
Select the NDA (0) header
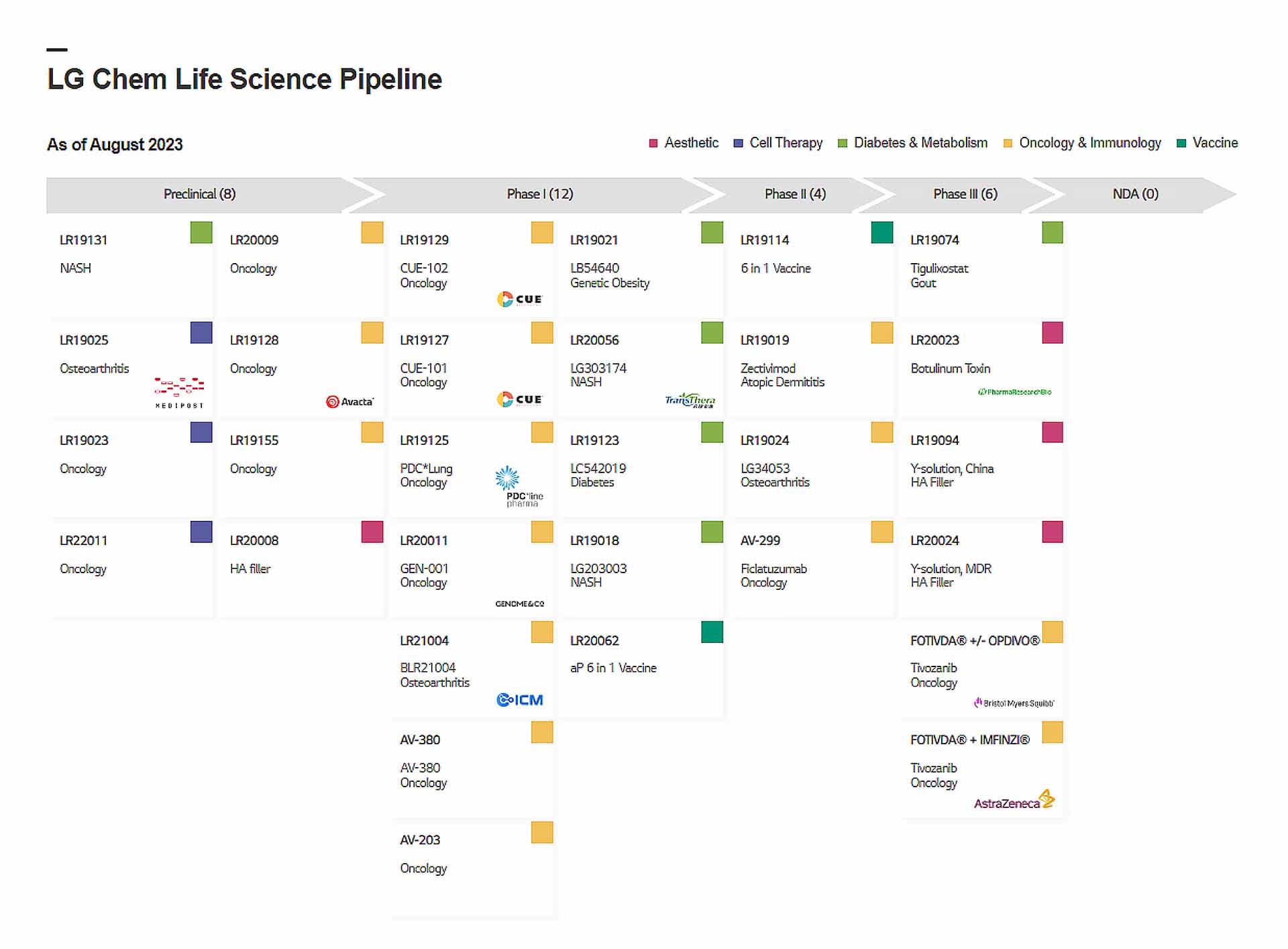tap(1135, 194)
